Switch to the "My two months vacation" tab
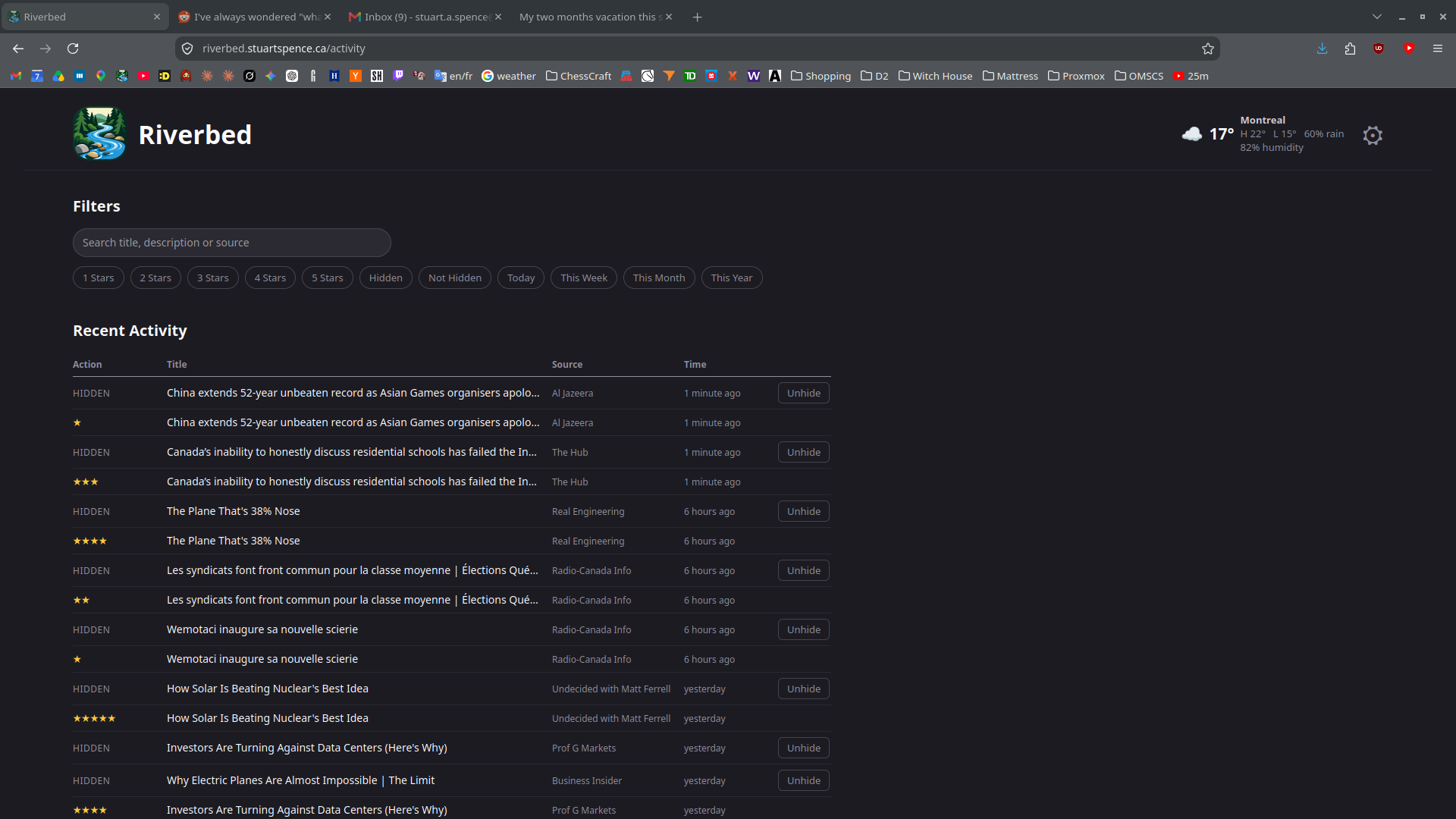Screen dimensions: 1456x819 [595, 17]
